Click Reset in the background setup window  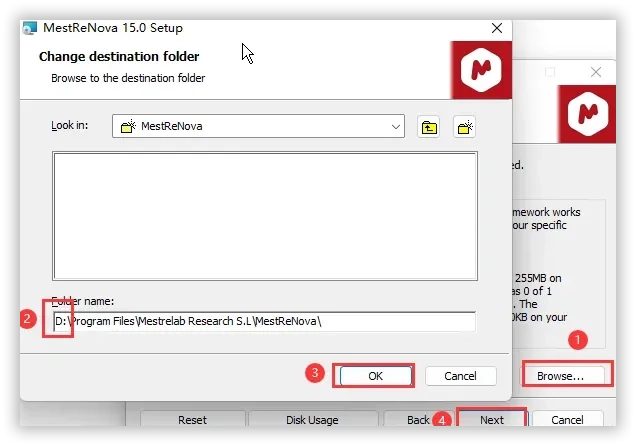point(193,419)
